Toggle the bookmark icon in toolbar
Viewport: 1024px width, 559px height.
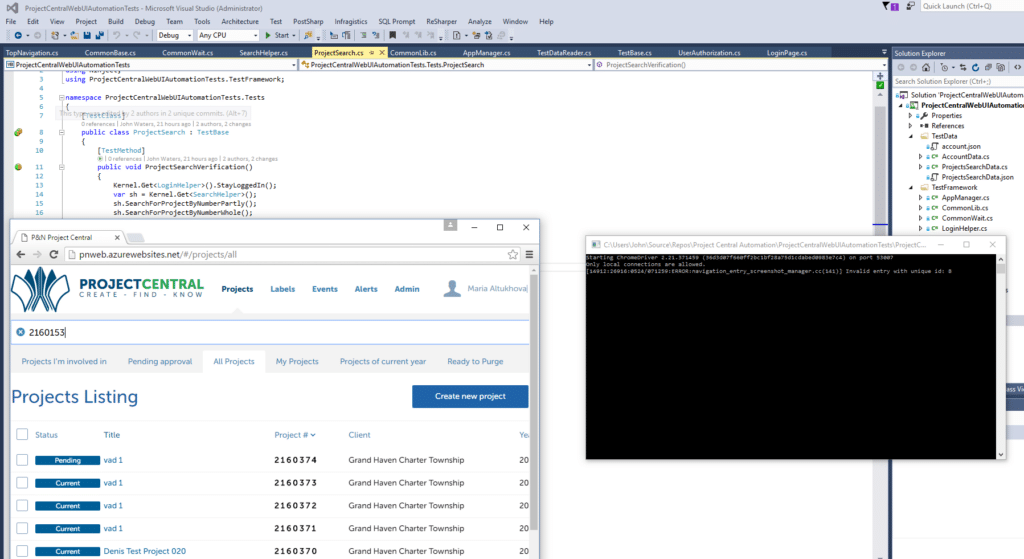click(392, 35)
